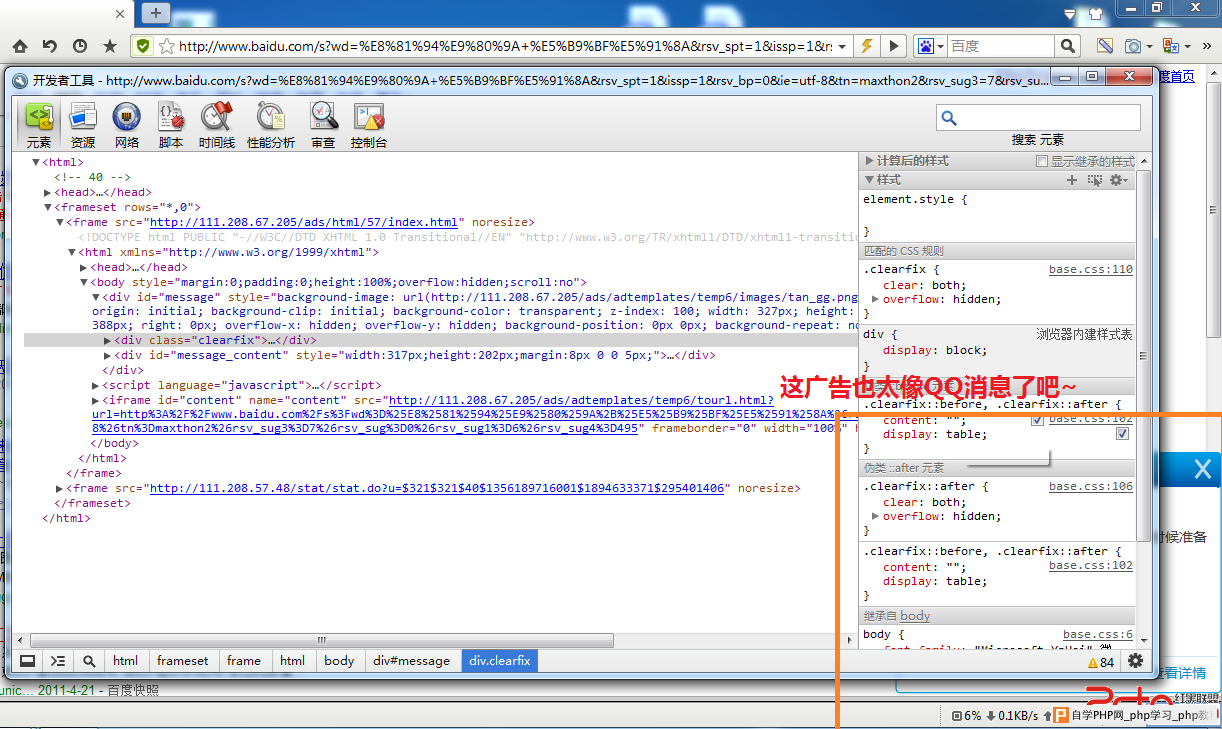The height and width of the screenshot is (729, 1222).
Task: Click the element inspect magnifier icon at bottom
Action: tap(89, 661)
